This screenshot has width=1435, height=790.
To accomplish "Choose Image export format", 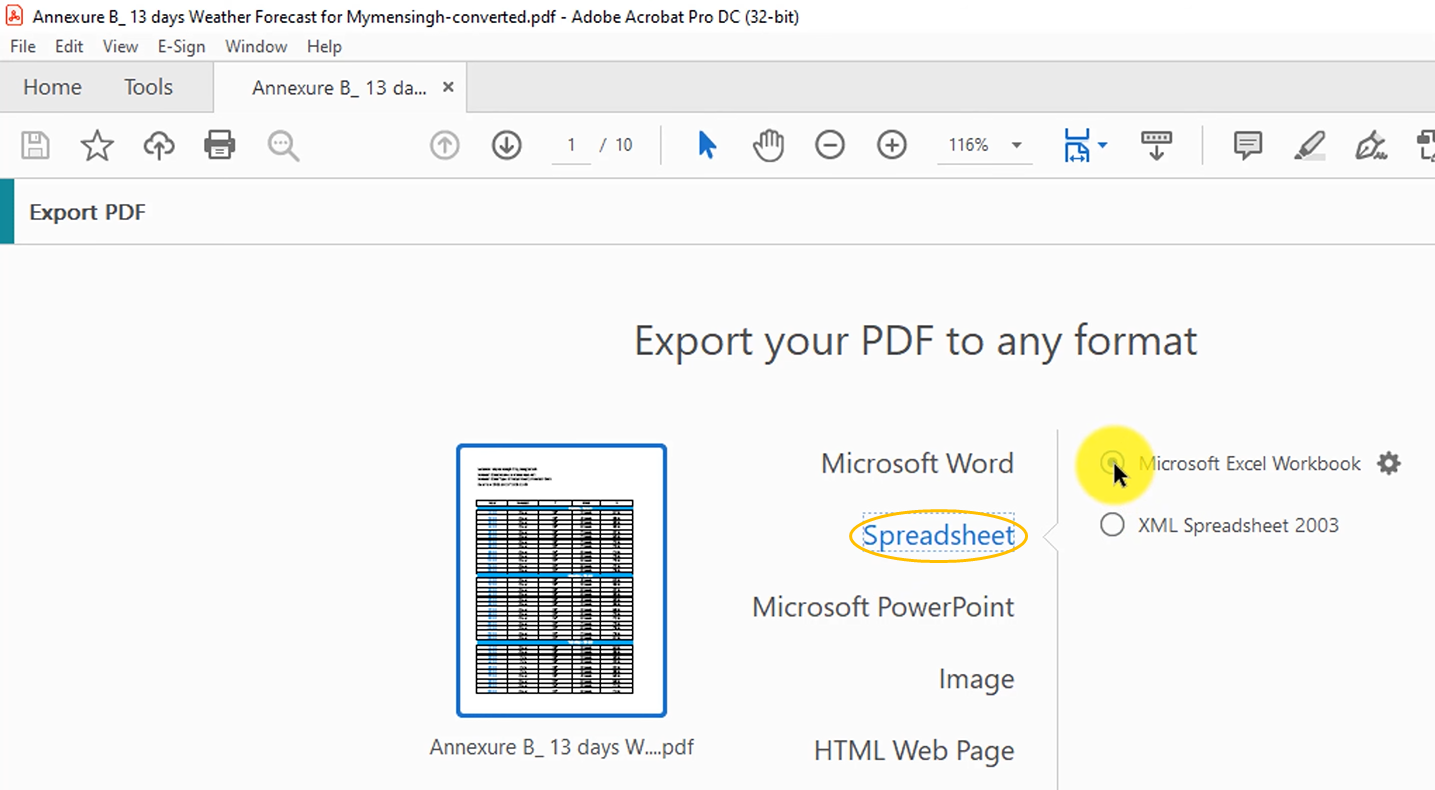I will [x=976, y=679].
